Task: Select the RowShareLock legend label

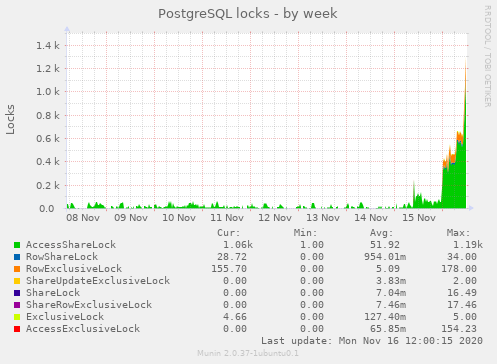Action: click(x=62, y=257)
